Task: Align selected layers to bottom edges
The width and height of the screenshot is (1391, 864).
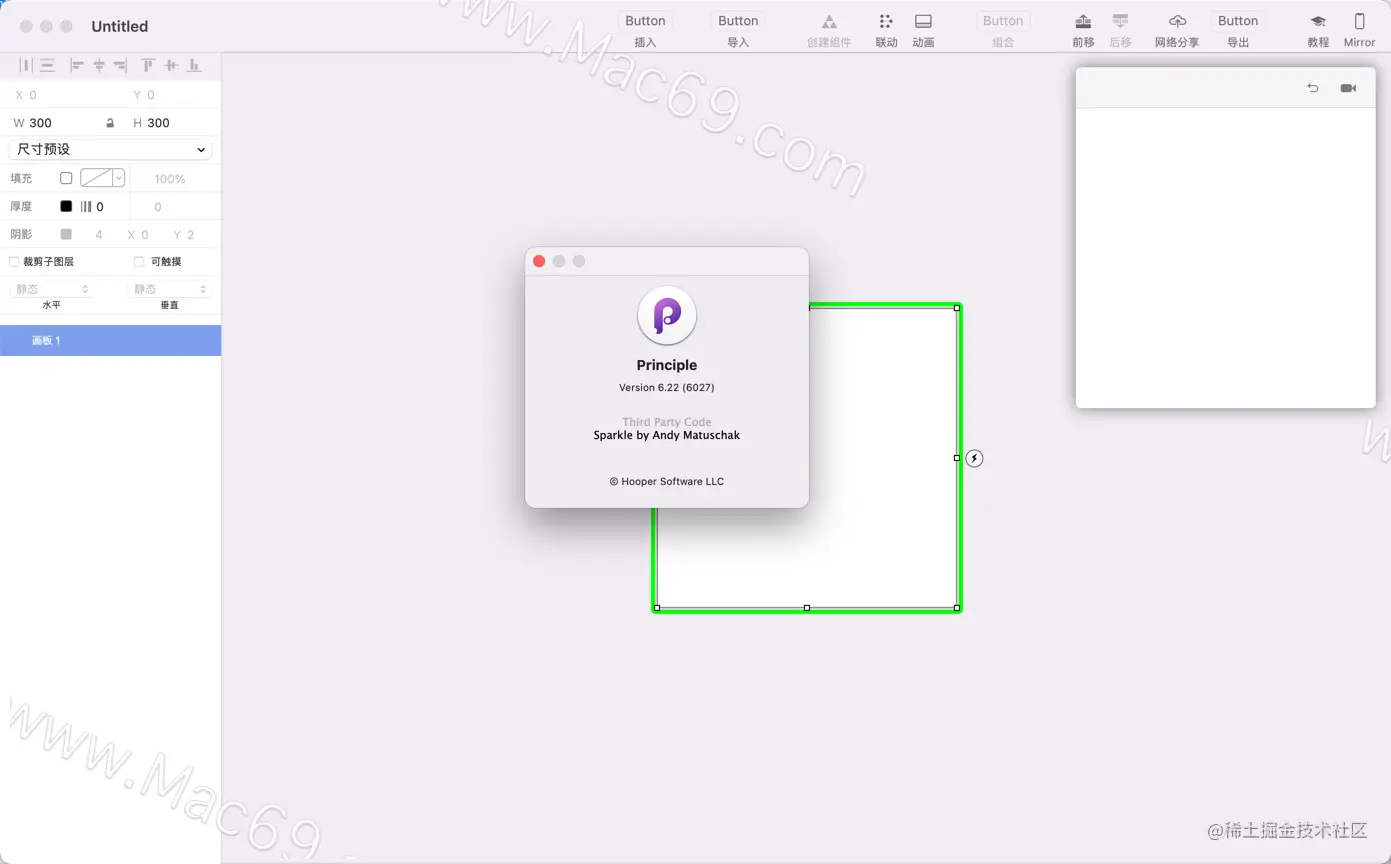Action: (x=195, y=65)
